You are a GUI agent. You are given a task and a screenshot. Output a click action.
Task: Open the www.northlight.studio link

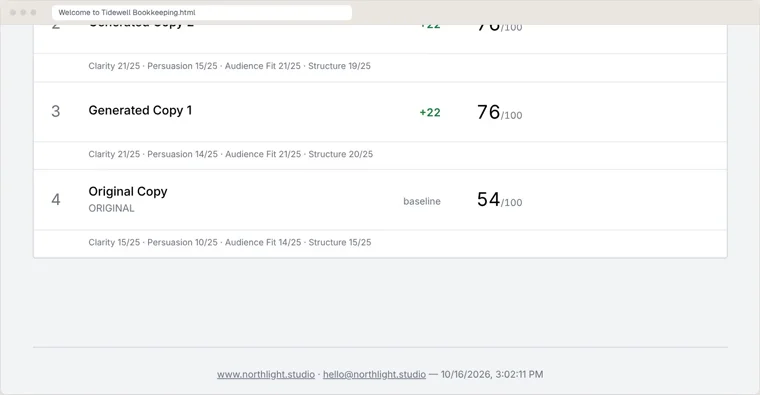pos(266,374)
